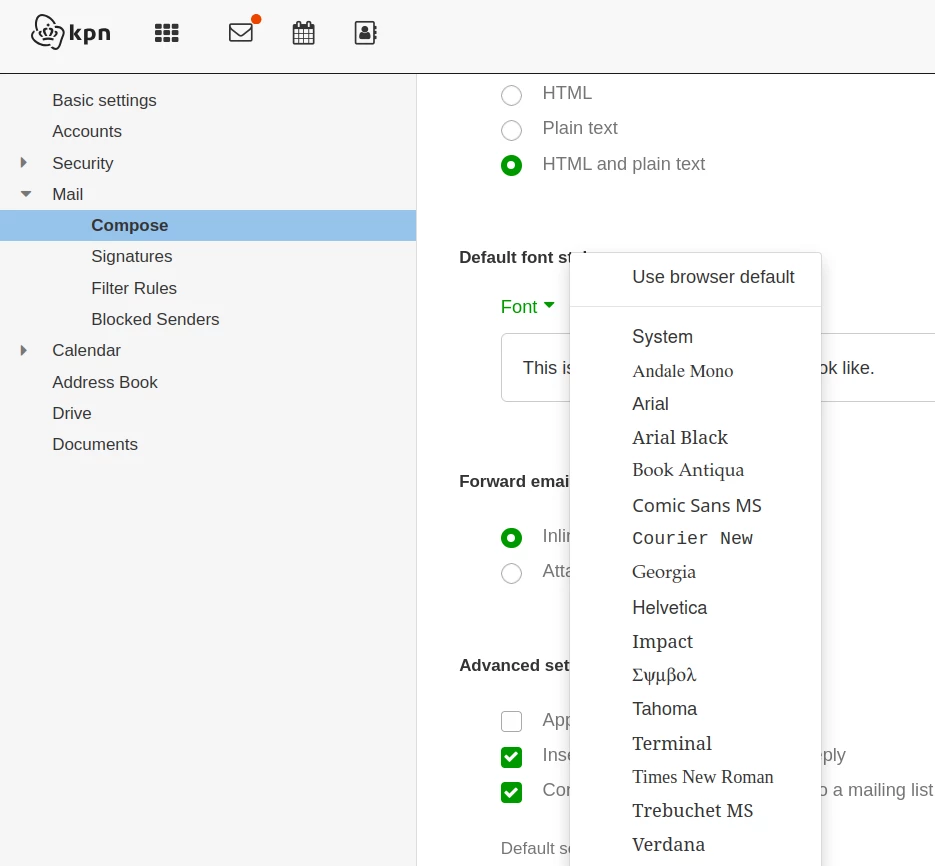935x866 pixels.
Task: Open Accounts settings
Action: 87,131
